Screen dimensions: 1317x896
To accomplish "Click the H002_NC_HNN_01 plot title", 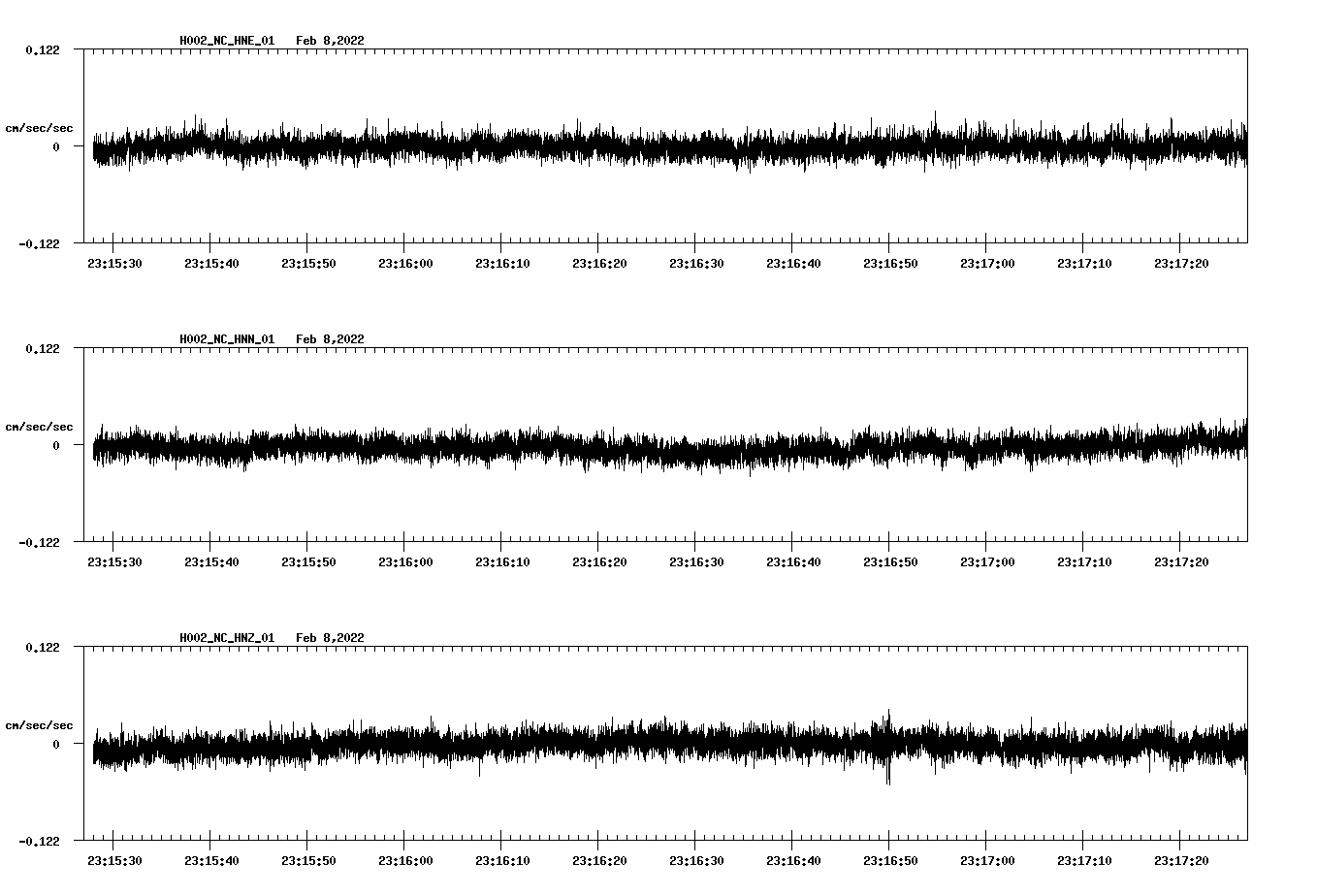I will (227, 339).
